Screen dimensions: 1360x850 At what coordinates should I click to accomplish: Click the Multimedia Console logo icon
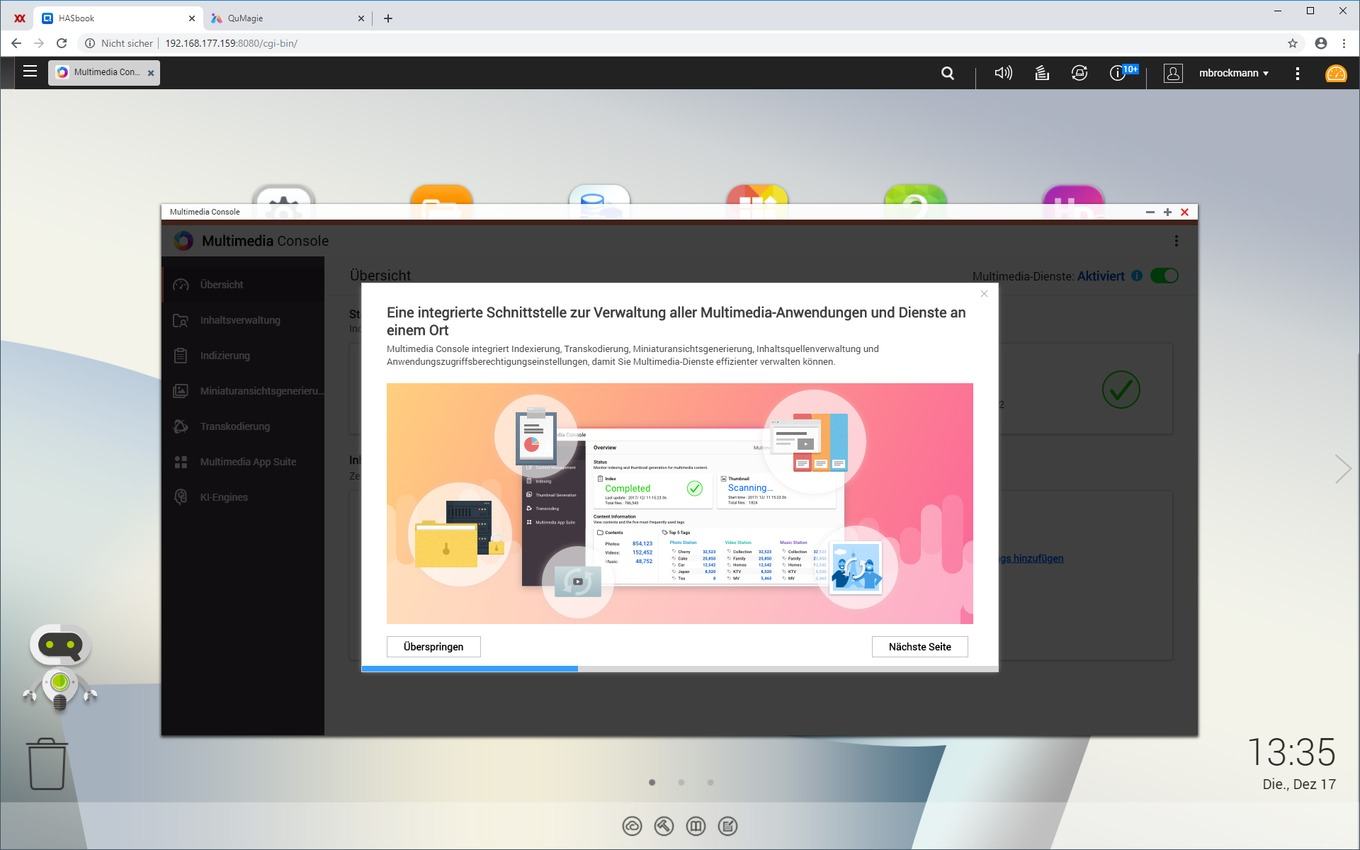[183, 241]
